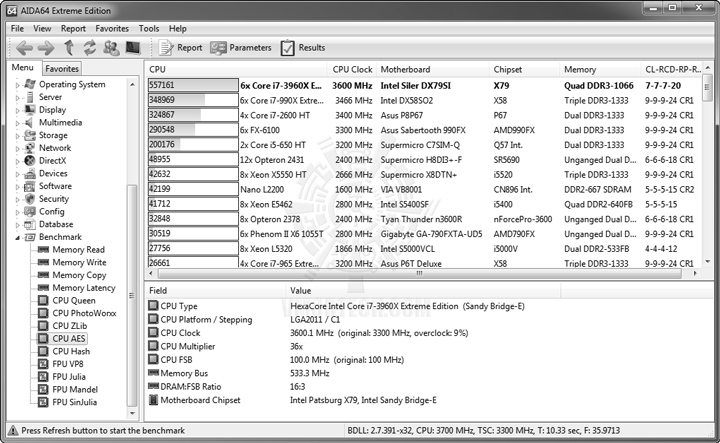The image size is (720, 443).
Task: Sort by Memory column header
Action: pyautogui.click(x=600, y=69)
